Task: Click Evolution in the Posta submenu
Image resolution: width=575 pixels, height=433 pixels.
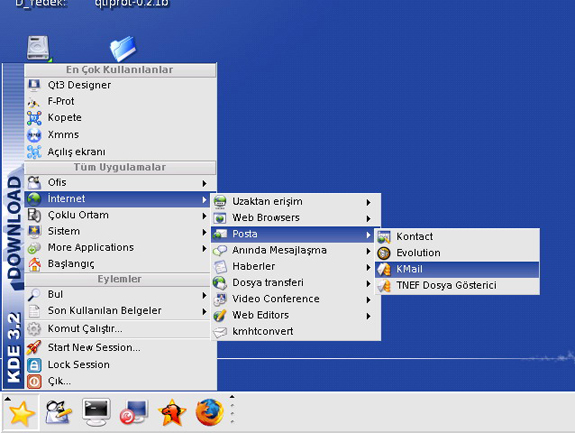Action: coord(457,253)
